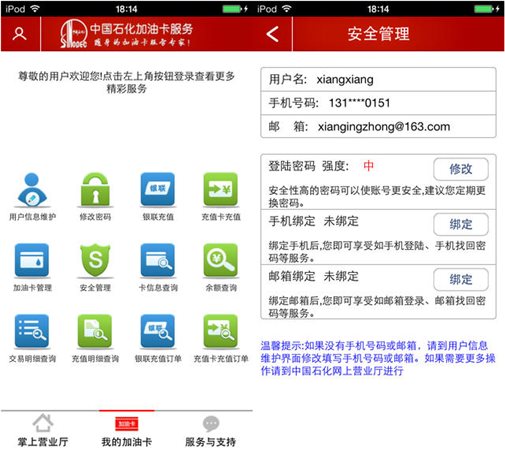Open 卡信息查询 icon
505x450 pixels.
[x=158, y=260]
